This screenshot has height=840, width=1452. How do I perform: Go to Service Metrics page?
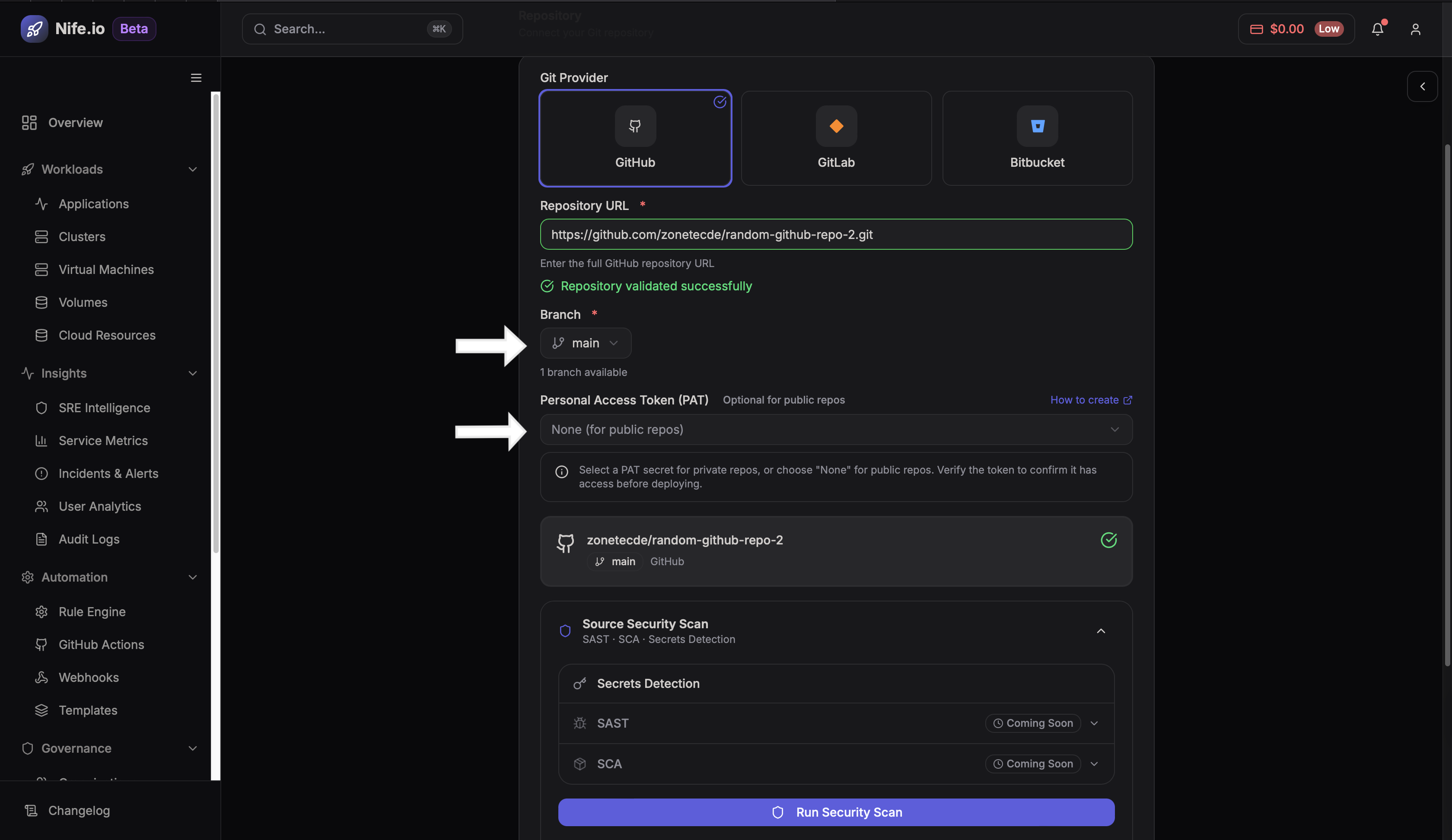coord(103,441)
